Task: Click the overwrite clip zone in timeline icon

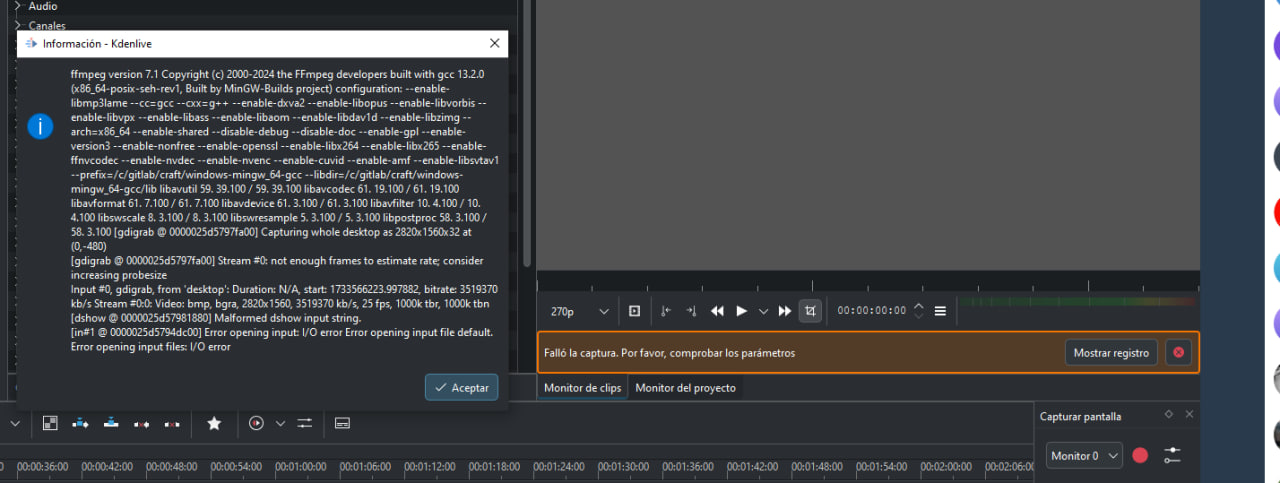Action: click(111, 423)
